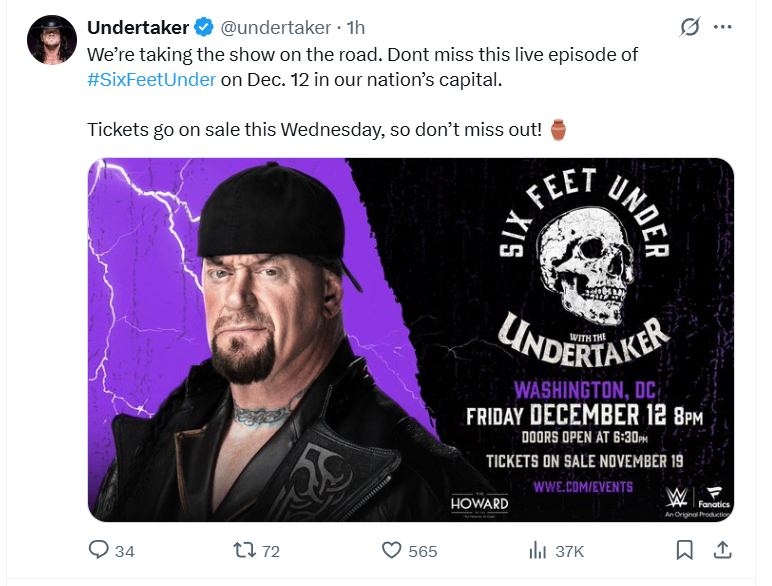The image size is (772, 586).
Task: Open the Undertaker display name link
Action: pos(138,27)
